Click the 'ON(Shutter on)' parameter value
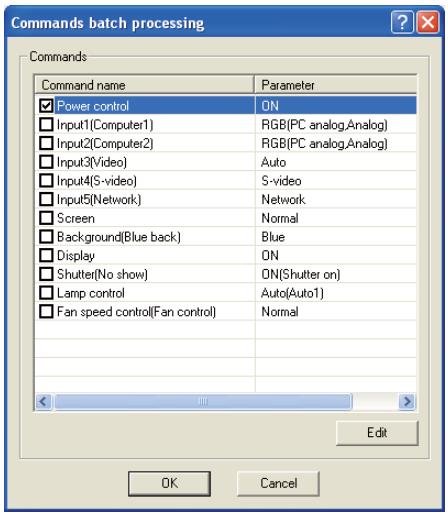 point(301,274)
